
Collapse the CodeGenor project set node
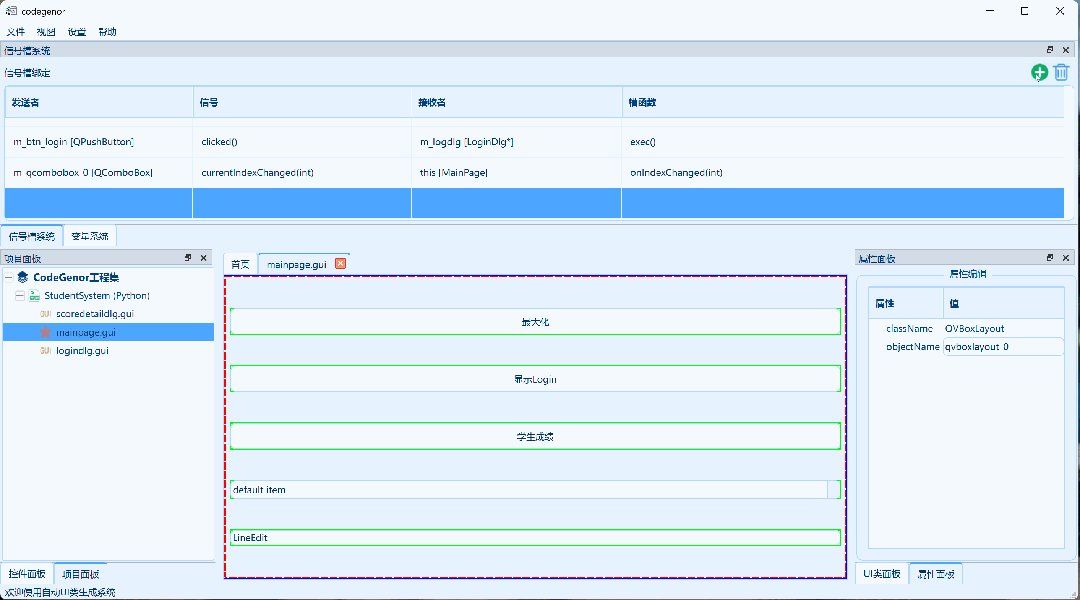pyautogui.click(x=8, y=277)
